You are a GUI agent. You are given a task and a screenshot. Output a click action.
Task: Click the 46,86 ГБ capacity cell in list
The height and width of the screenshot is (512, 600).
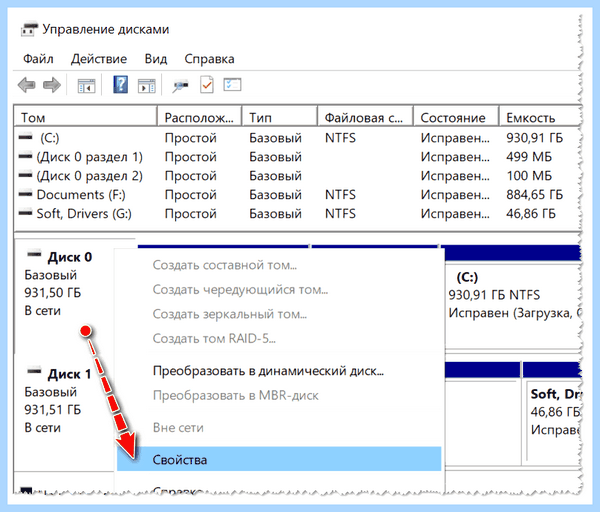tap(531, 214)
